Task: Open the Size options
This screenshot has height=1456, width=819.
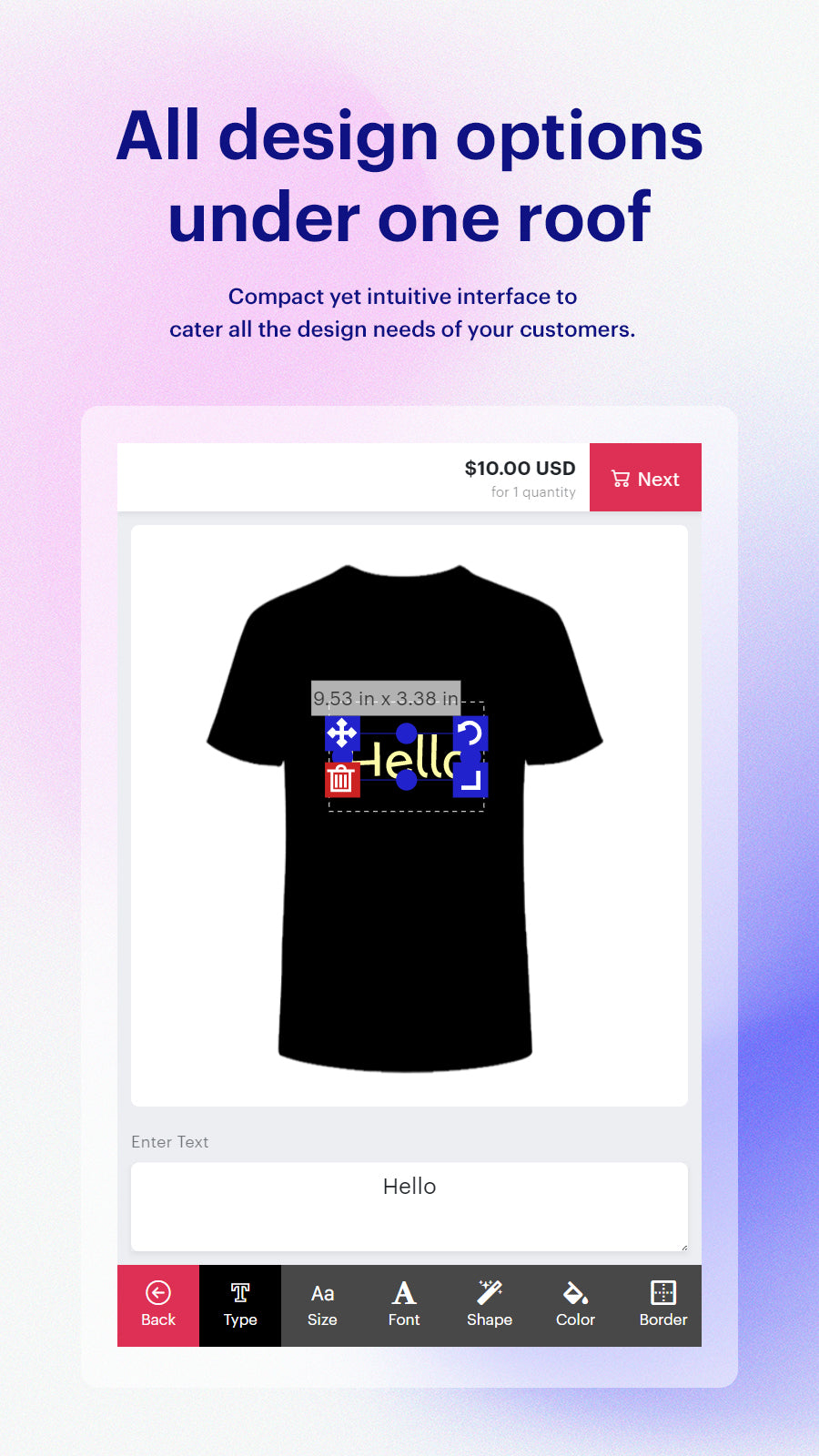Action: point(322,1306)
